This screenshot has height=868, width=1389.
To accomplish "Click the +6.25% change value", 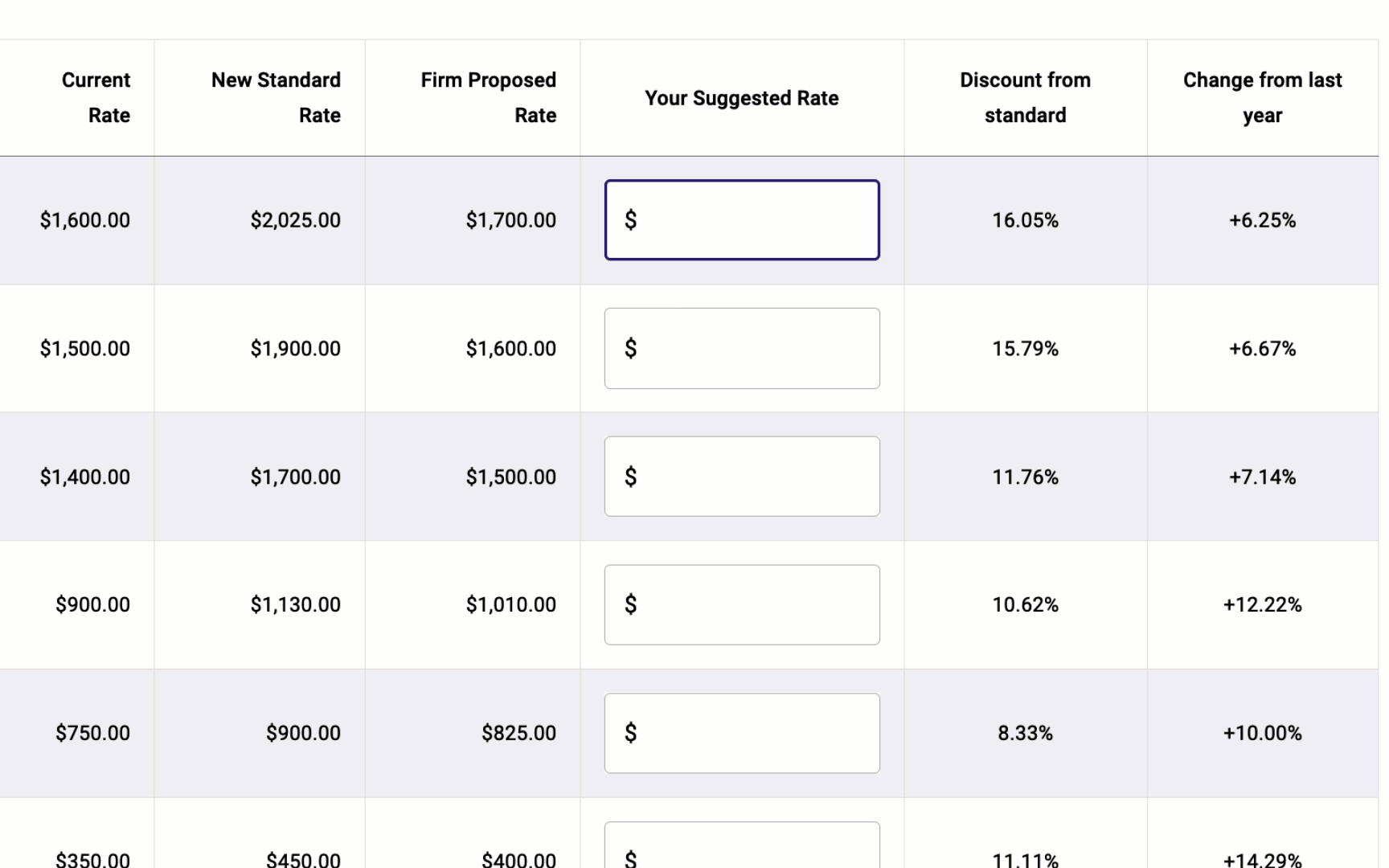I will pyautogui.click(x=1262, y=219).
